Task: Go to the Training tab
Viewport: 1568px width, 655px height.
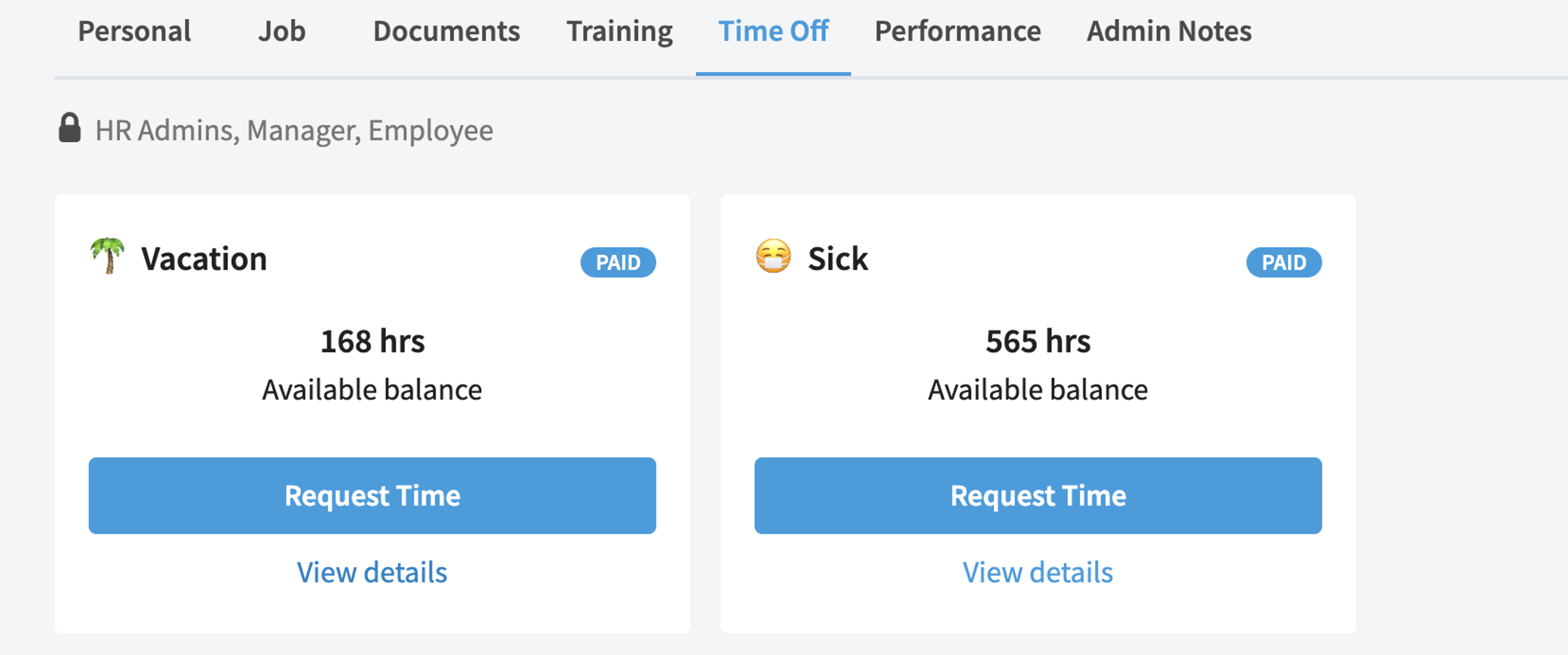Action: (x=620, y=31)
